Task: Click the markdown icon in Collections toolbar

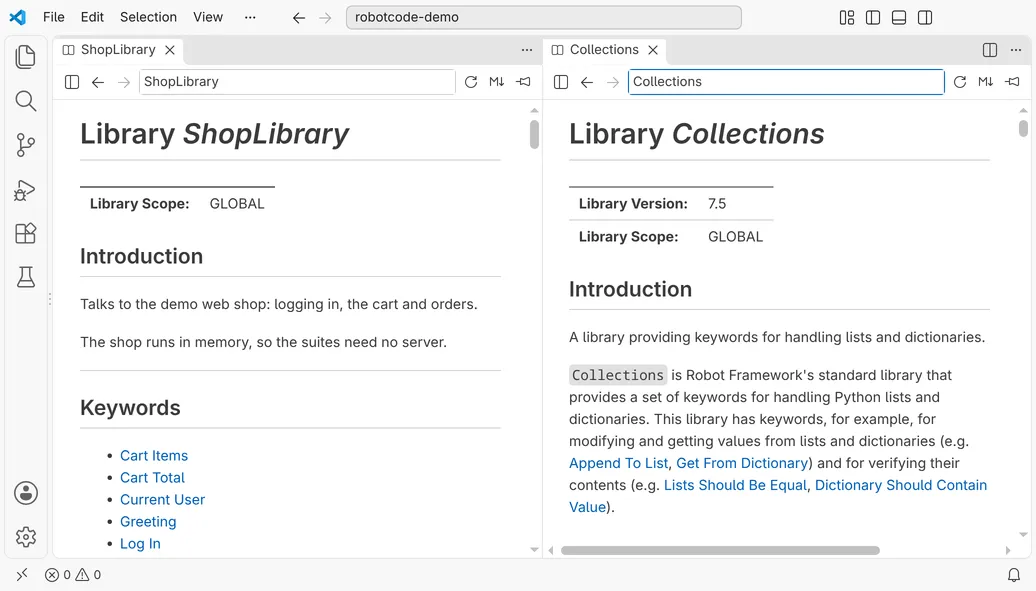Action: pos(986,82)
